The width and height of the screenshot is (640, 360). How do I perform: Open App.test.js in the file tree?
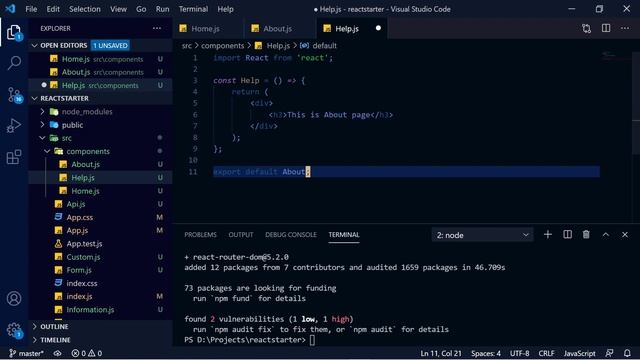coord(84,244)
